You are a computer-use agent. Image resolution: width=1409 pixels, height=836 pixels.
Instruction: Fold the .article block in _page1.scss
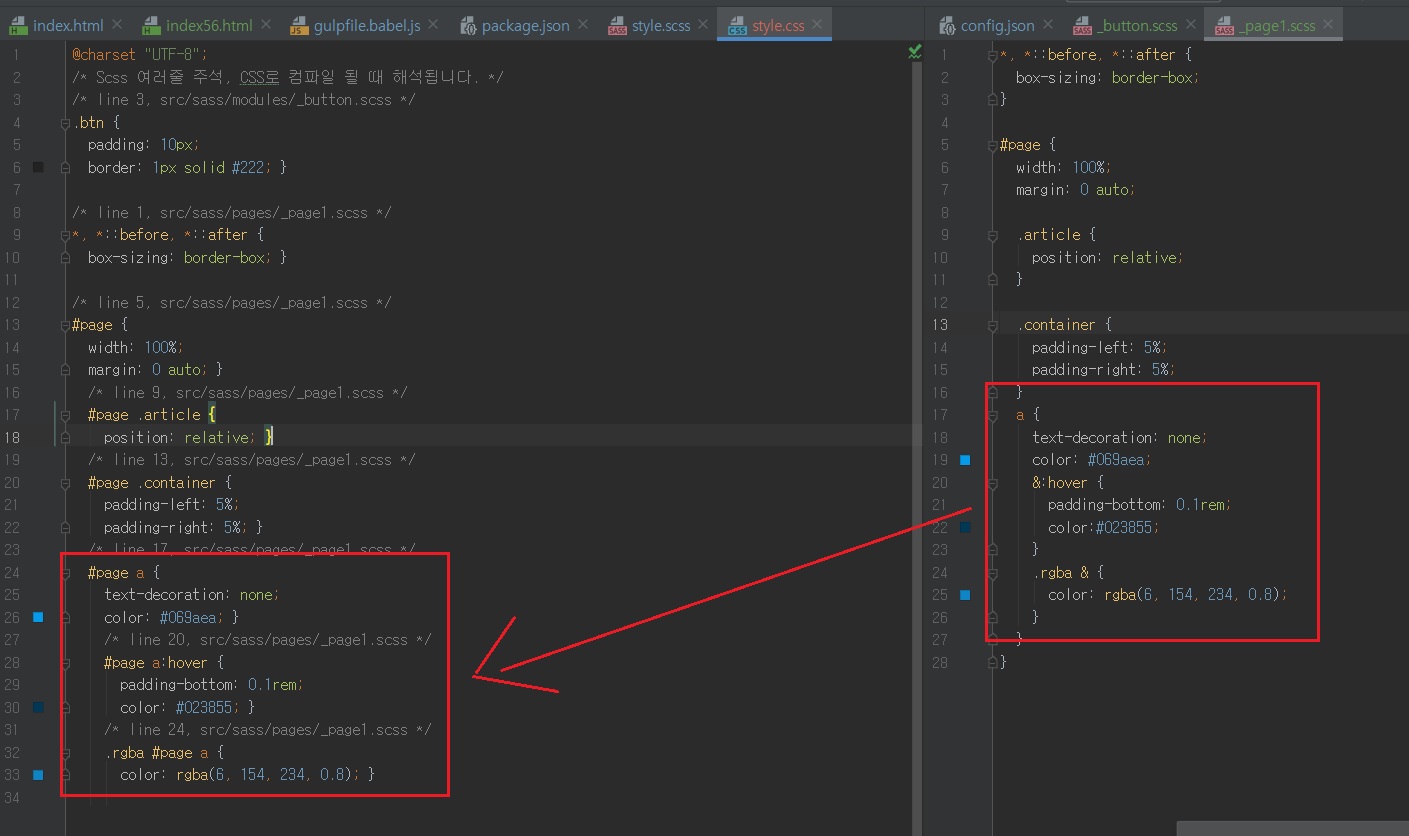click(991, 235)
